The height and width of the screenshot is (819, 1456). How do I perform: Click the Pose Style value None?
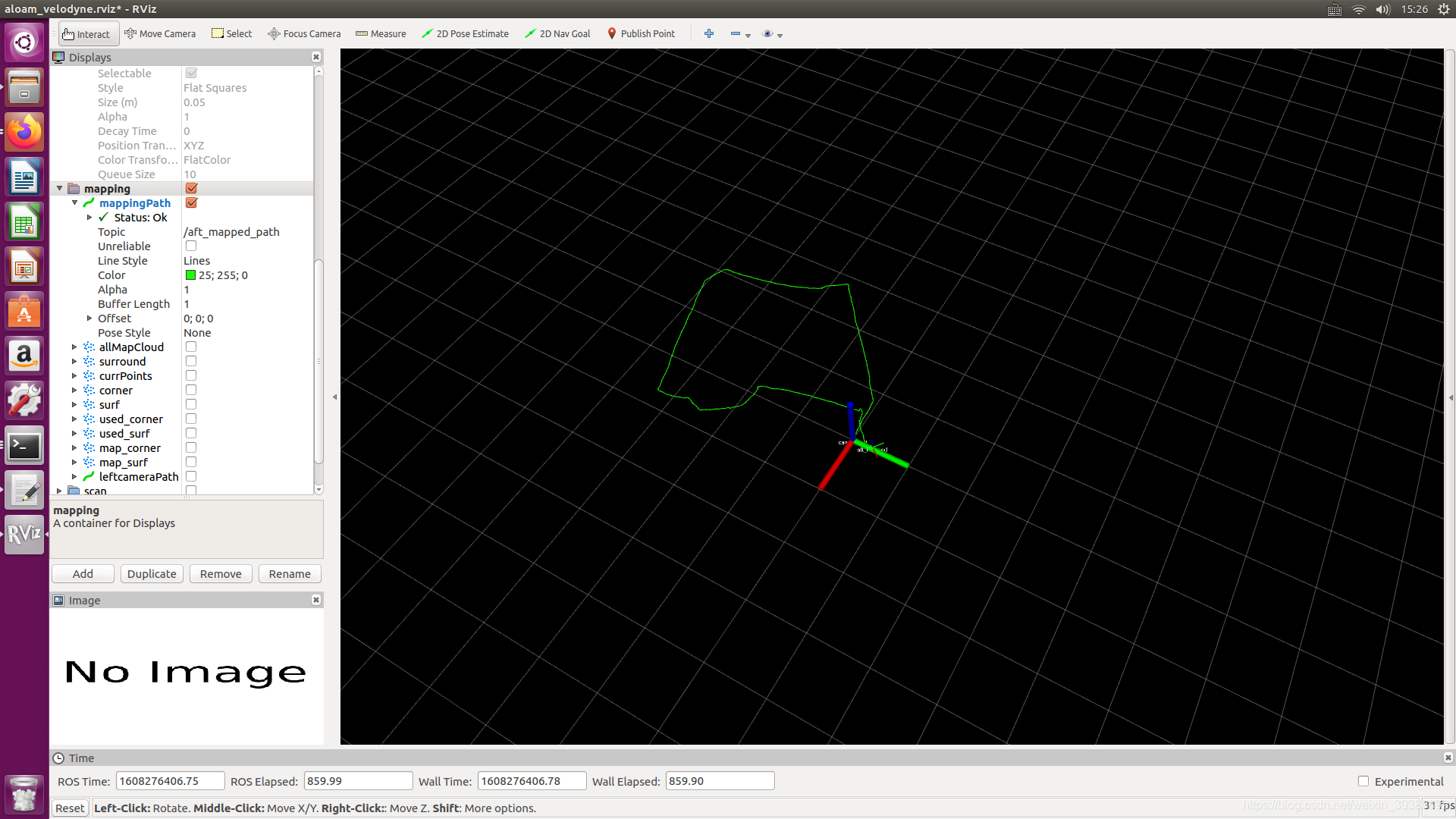(197, 333)
